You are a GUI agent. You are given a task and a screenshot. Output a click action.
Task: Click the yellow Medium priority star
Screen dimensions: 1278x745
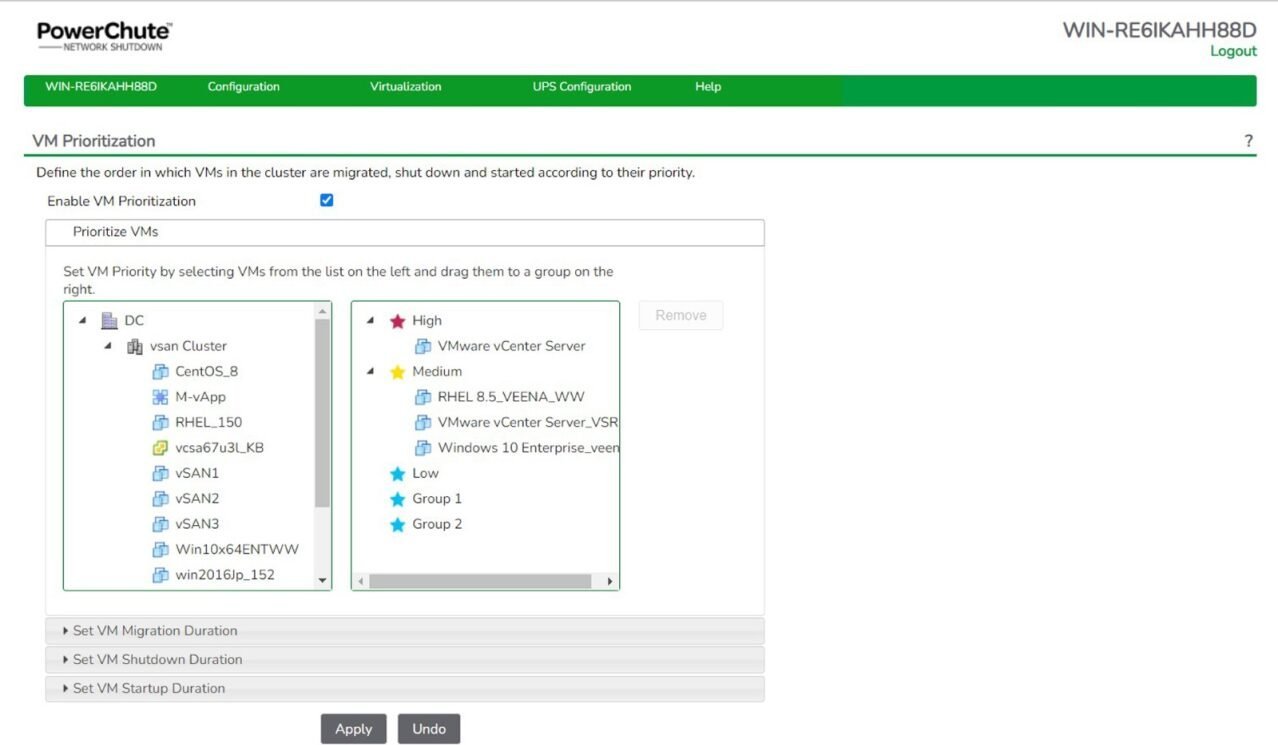[397, 372]
